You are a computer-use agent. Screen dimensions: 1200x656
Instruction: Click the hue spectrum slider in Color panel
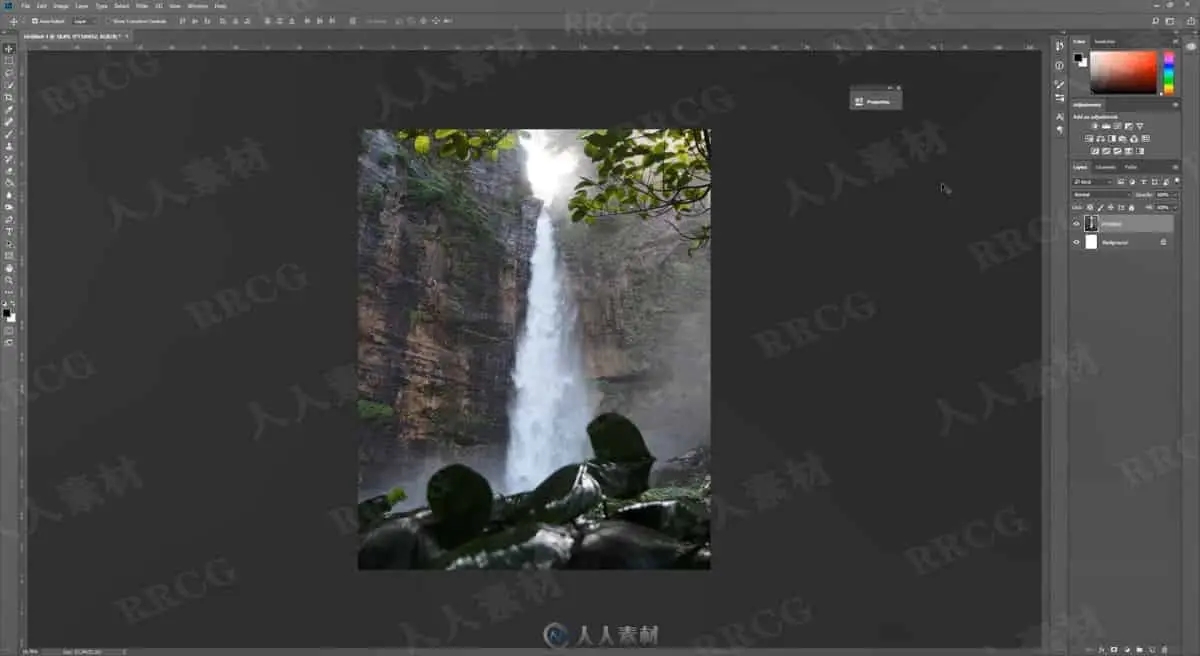pos(1169,72)
